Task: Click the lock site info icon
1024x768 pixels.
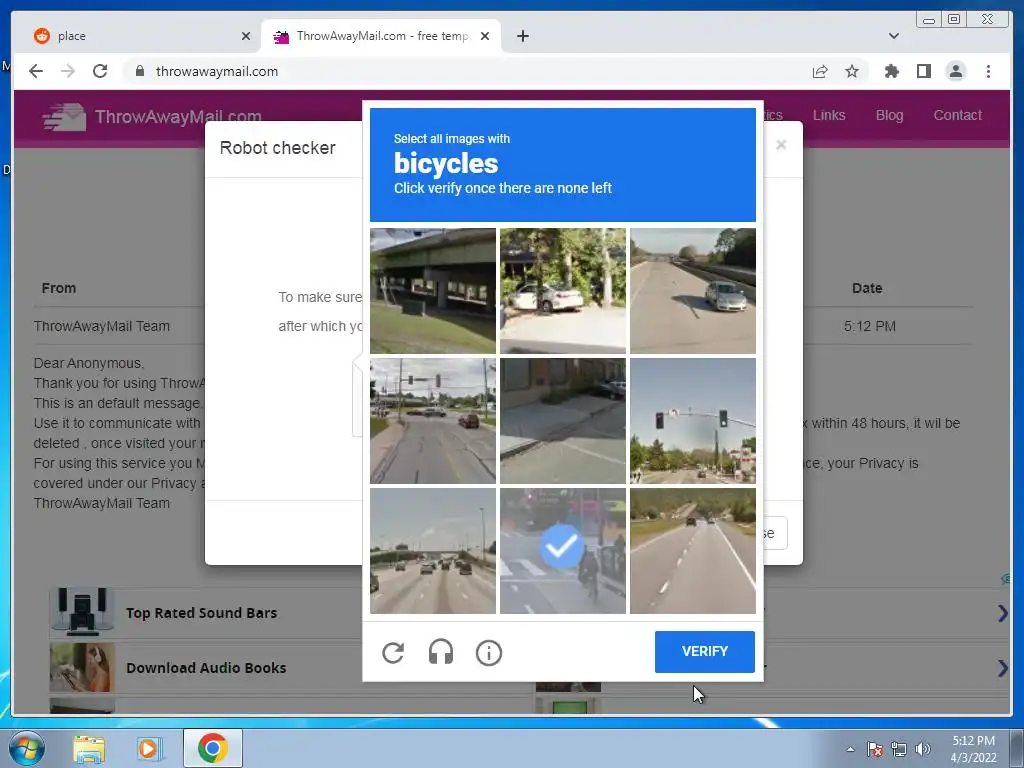Action: click(139, 71)
